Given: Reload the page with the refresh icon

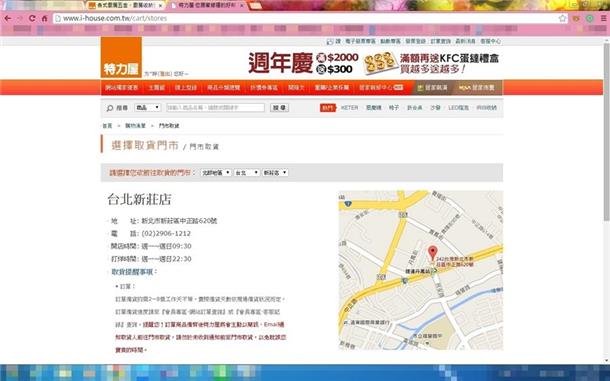Looking at the screenshot, I should click(32, 18).
